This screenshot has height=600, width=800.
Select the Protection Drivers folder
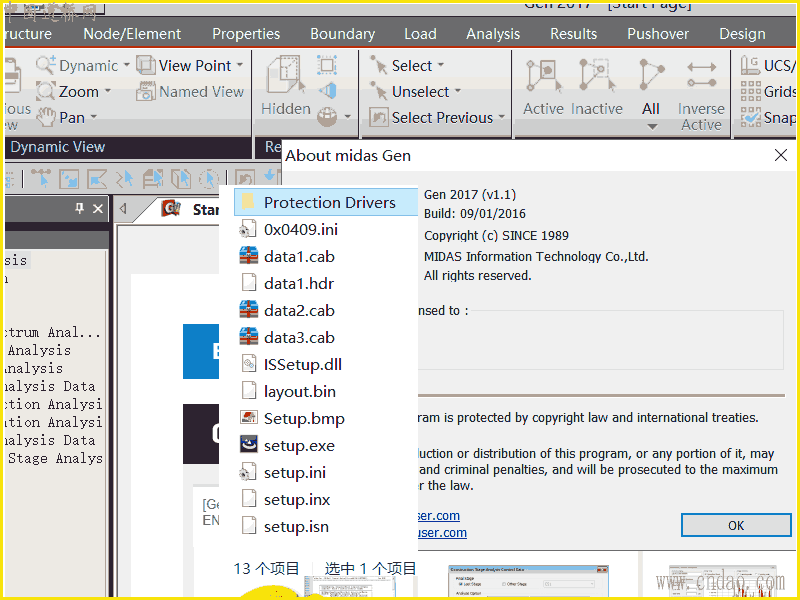(x=326, y=202)
